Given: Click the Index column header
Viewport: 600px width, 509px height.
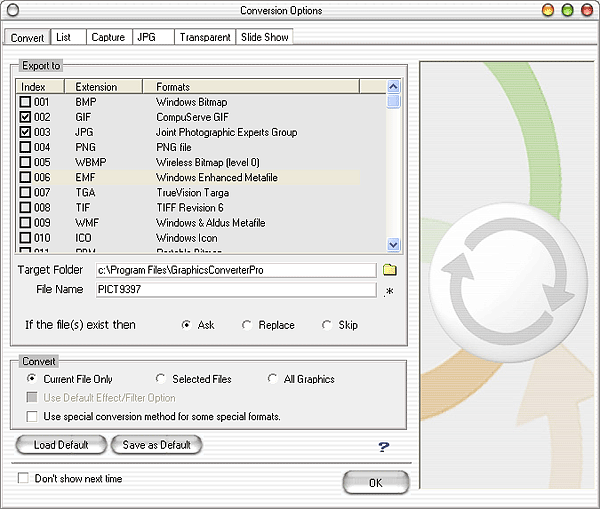Looking at the screenshot, I should 40,86.
